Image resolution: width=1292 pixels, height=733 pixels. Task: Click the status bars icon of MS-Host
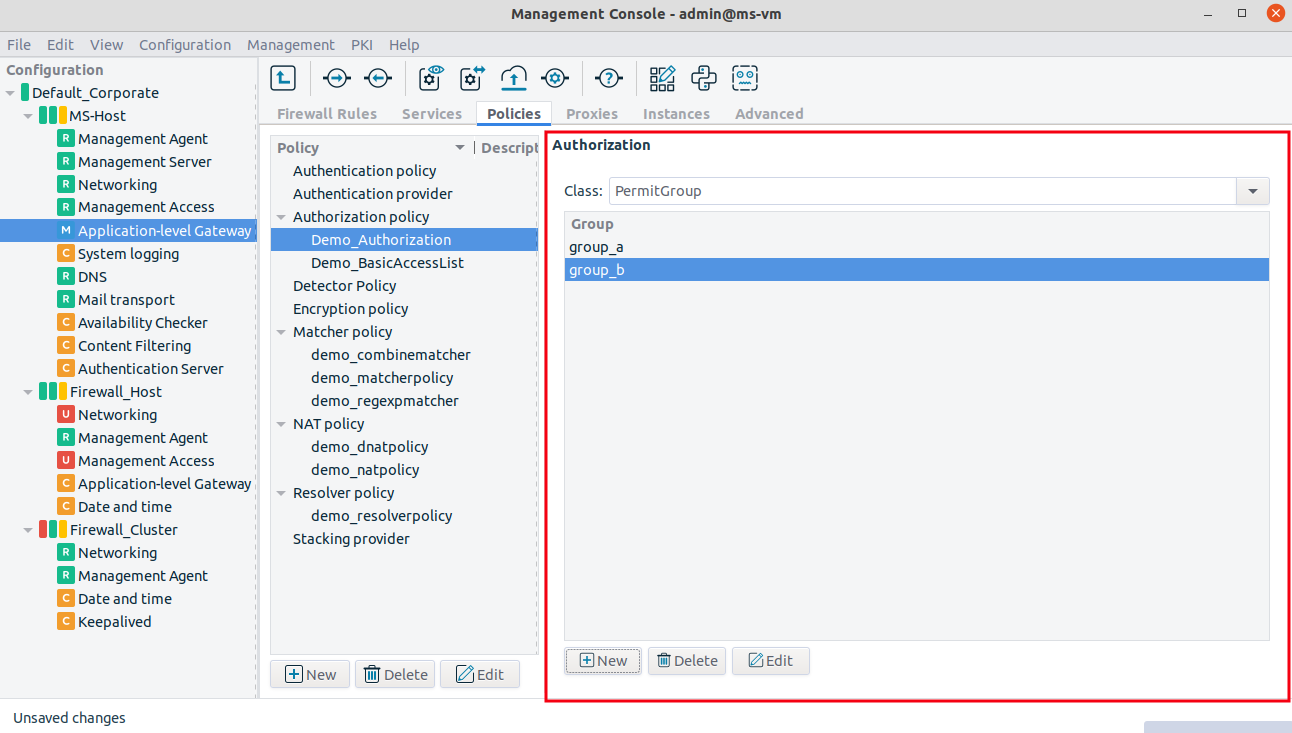[53, 115]
